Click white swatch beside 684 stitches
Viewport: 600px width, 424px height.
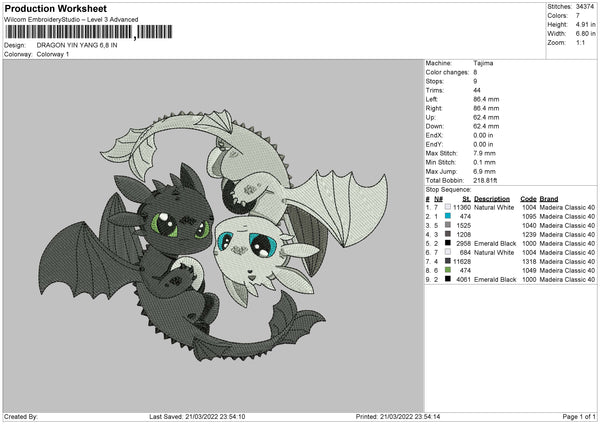point(448,252)
